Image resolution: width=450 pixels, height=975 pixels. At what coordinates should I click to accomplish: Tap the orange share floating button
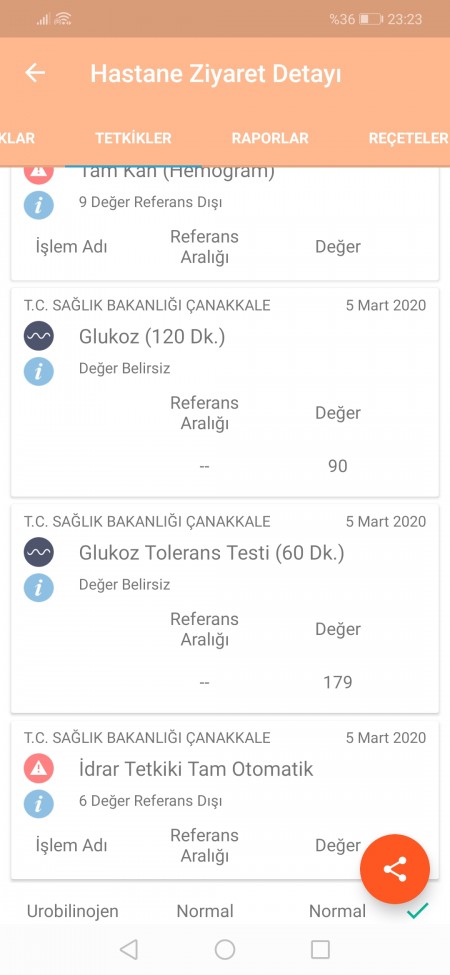[395, 869]
